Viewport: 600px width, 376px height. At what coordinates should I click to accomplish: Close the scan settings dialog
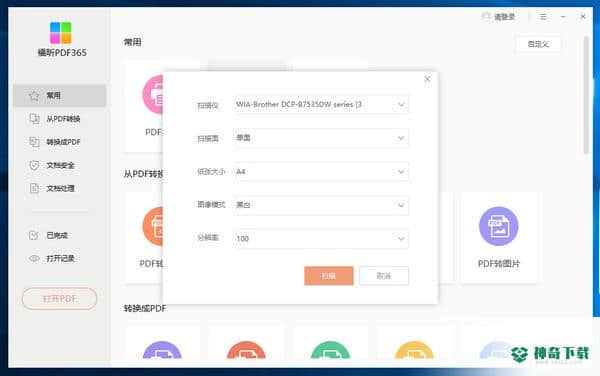(427, 79)
